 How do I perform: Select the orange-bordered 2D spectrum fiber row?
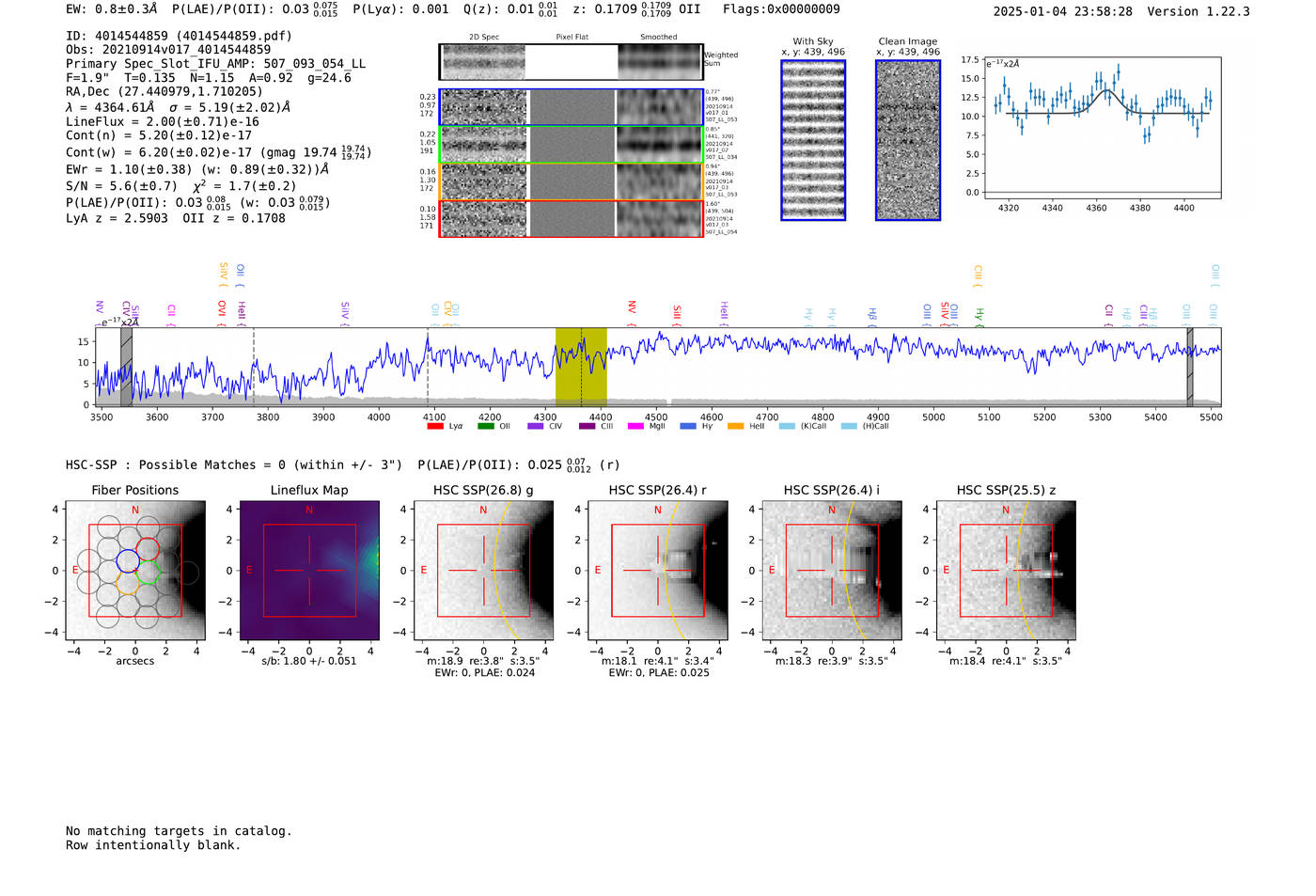(572, 181)
